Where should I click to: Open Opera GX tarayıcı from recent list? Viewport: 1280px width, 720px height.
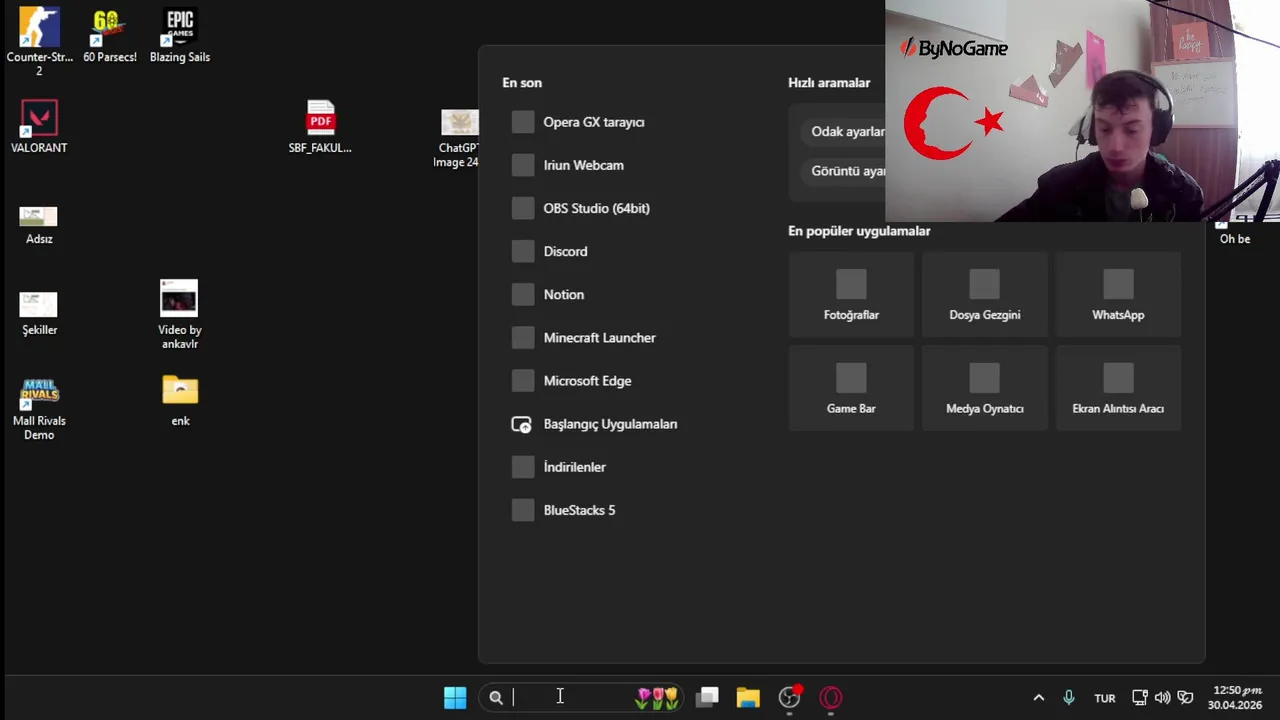click(628, 122)
